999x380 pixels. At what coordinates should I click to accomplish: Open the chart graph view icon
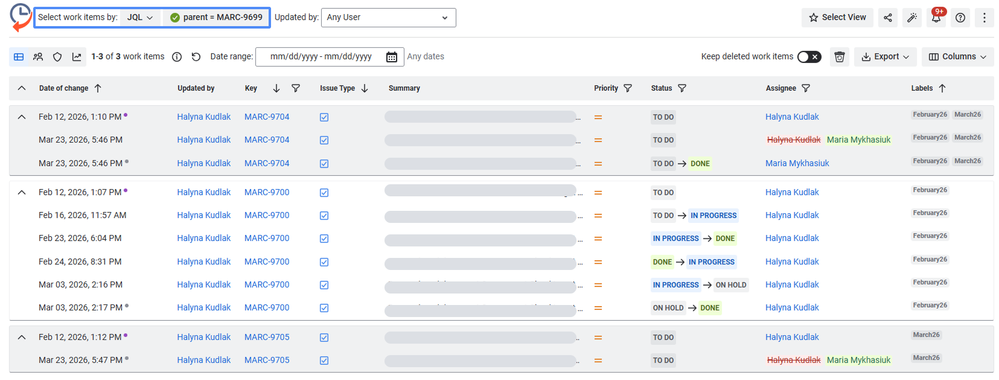point(76,57)
